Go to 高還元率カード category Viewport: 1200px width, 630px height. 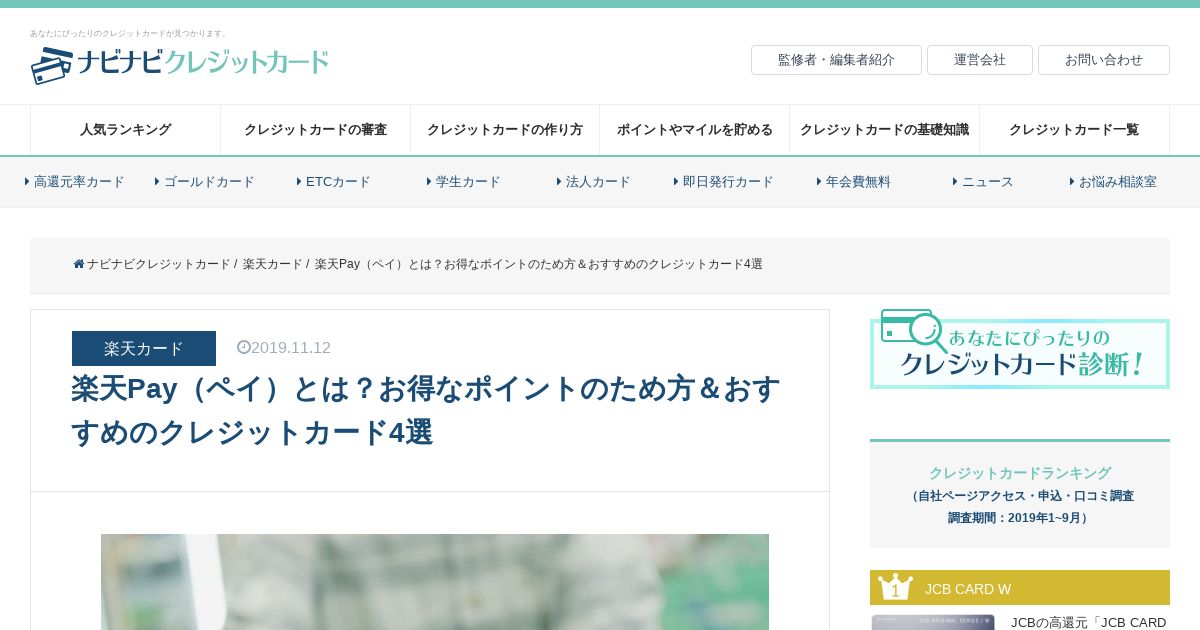point(75,182)
